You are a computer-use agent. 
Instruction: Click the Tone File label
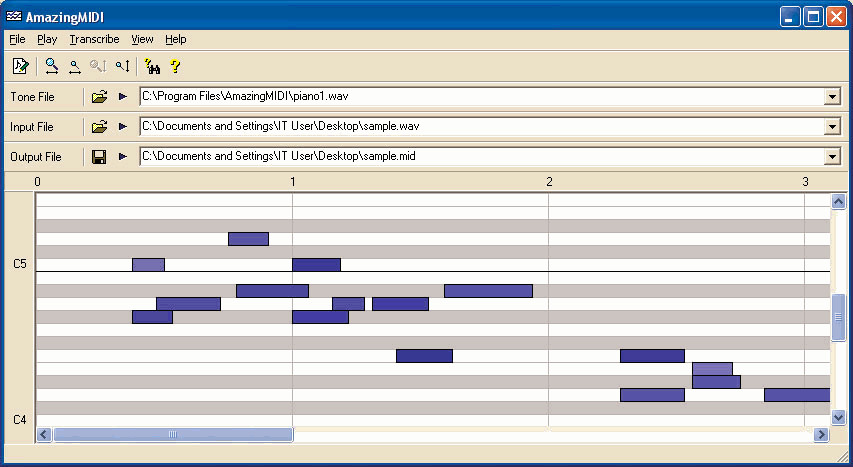point(32,97)
